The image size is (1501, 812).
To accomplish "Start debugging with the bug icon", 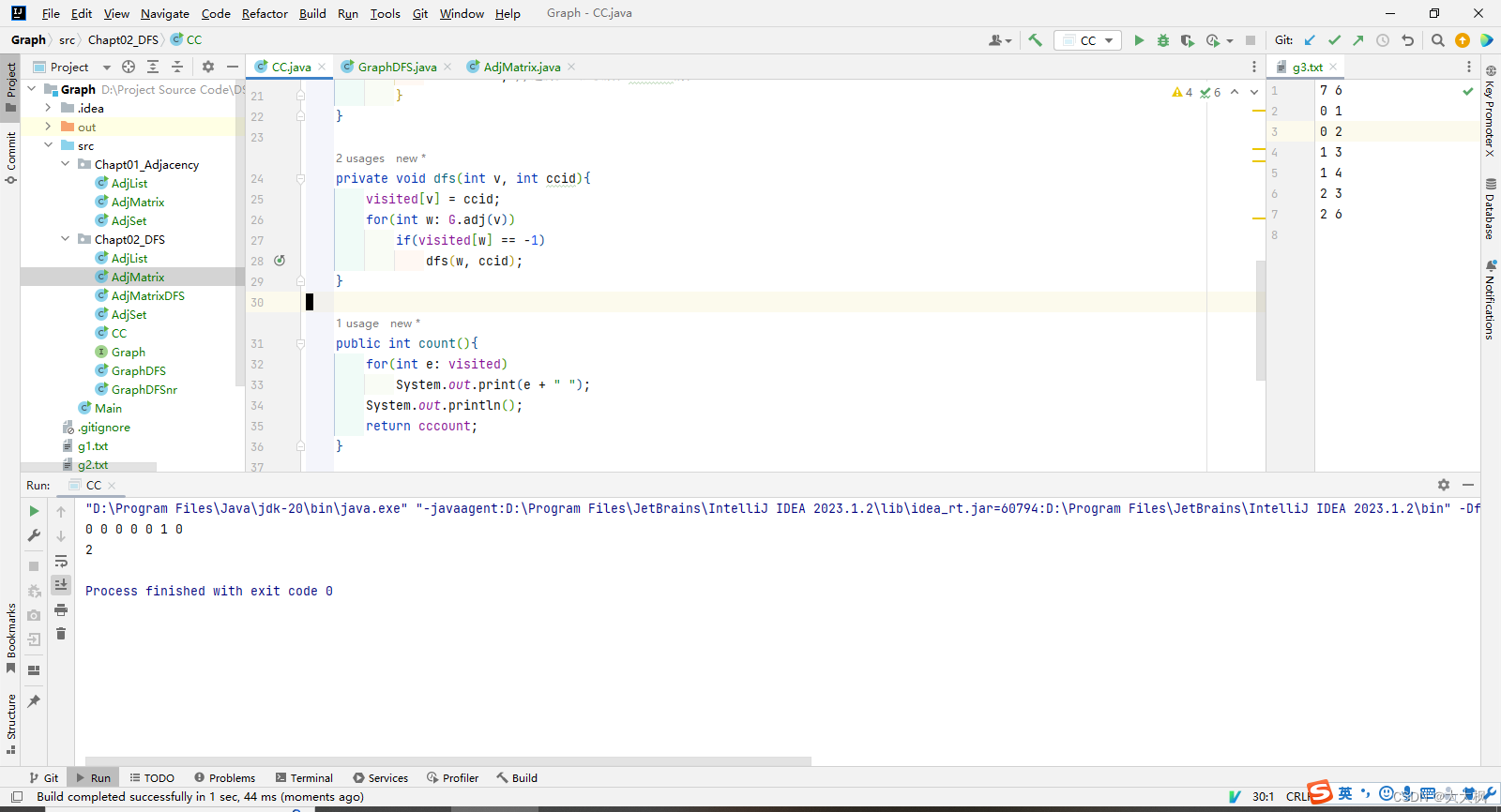I will [x=1163, y=40].
